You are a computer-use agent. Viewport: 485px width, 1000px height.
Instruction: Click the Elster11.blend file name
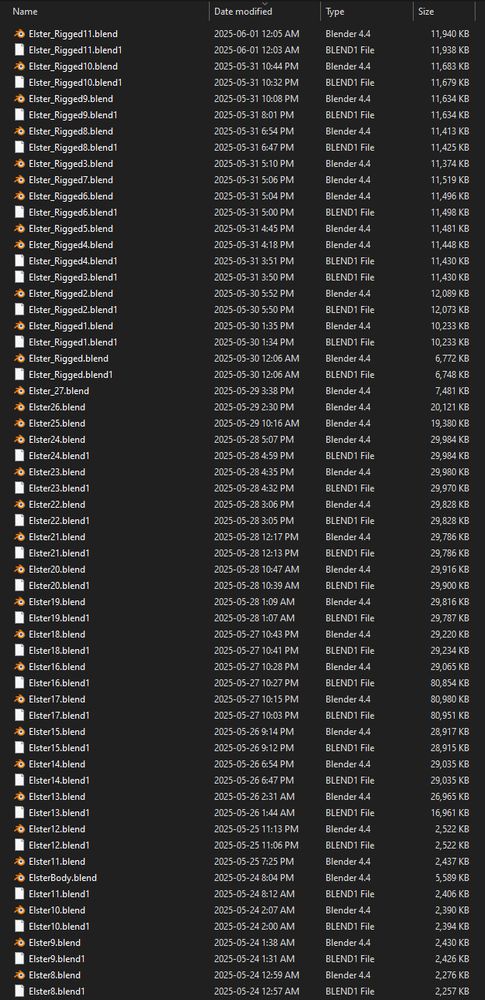pyautogui.click(x=57, y=862)
